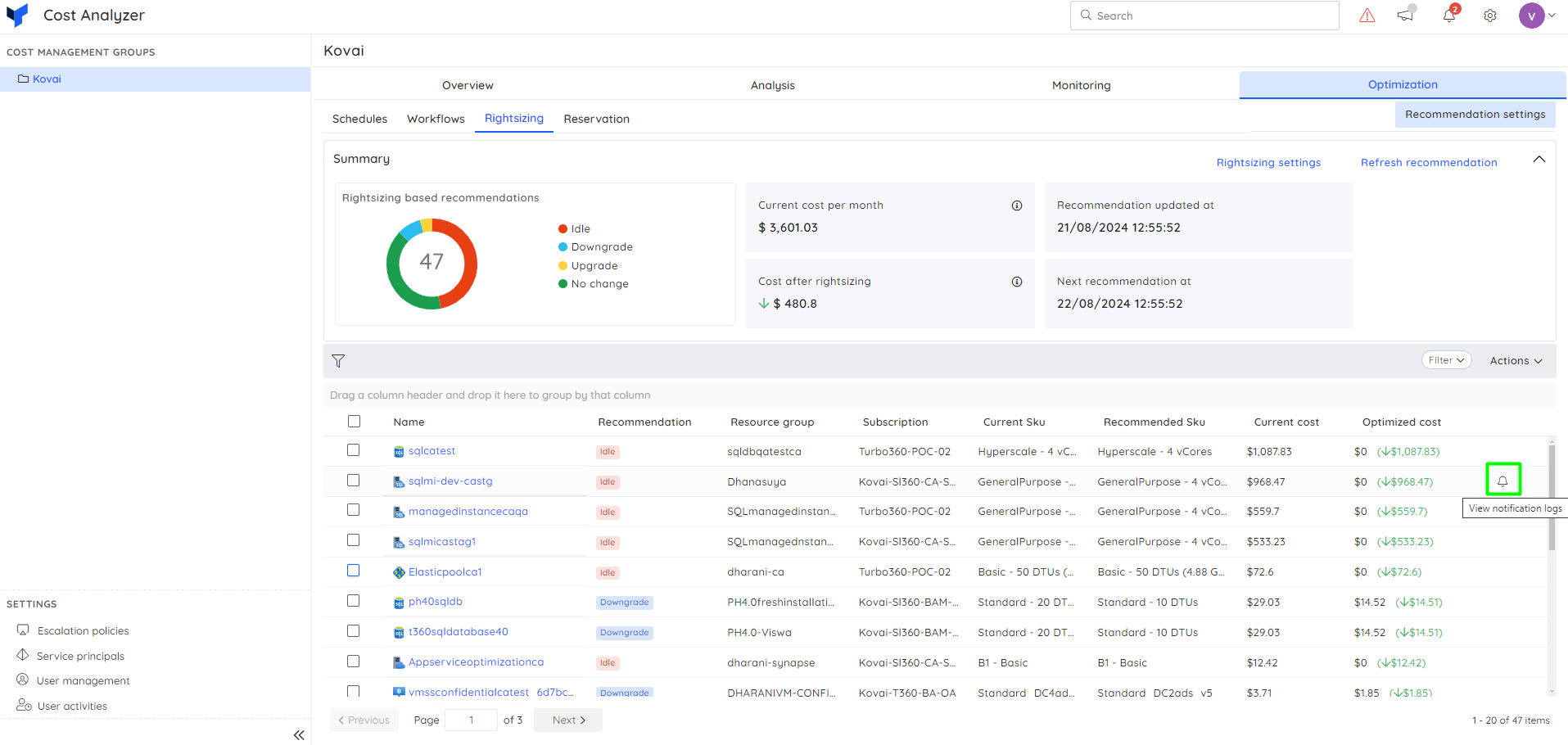Check the managedinstancecaqa row checkbox
Image resolution: width=1568 pixels, height=745 pixels.
tap(353, 509)
